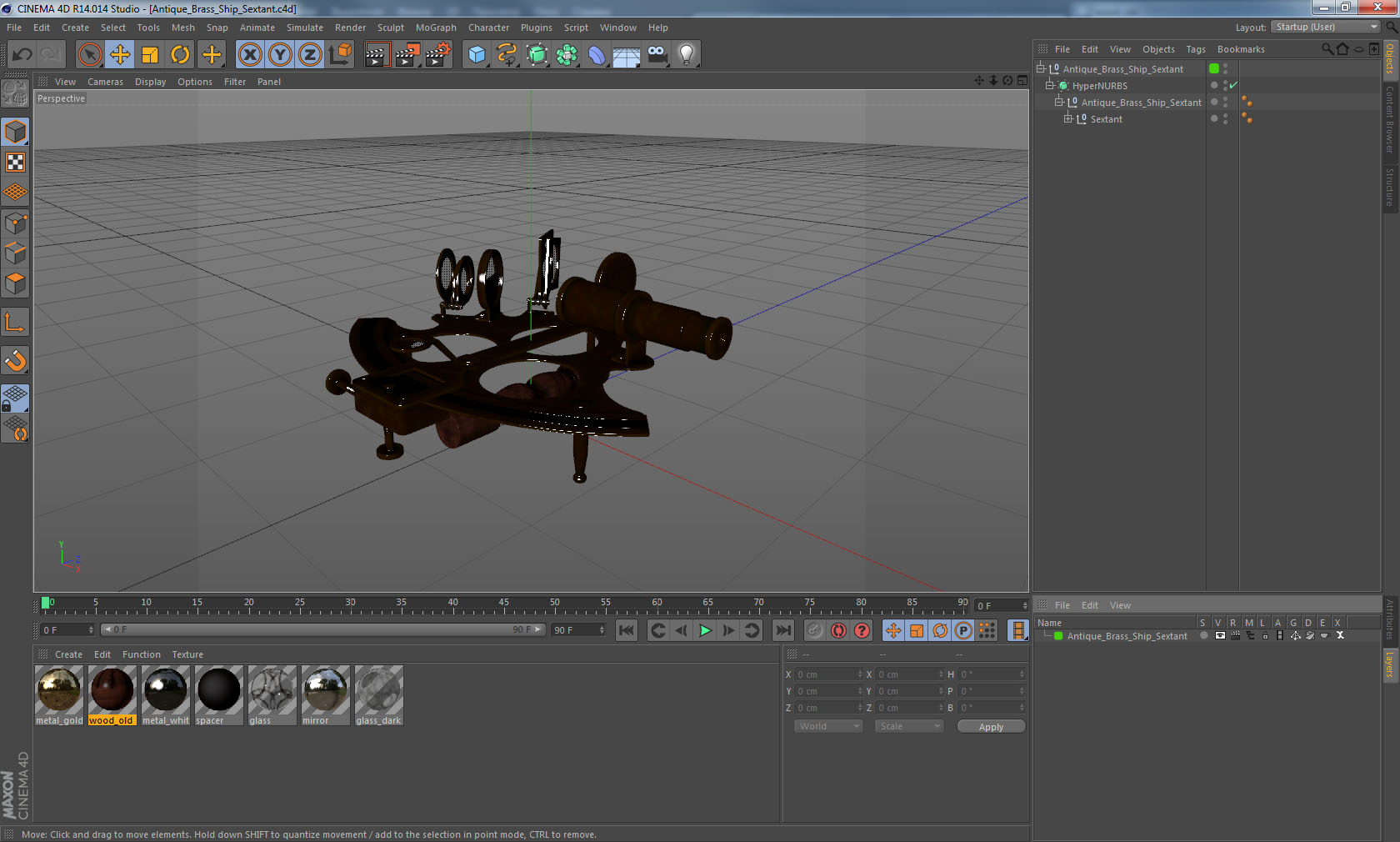Select the Scale tool

tap(150, 55)
